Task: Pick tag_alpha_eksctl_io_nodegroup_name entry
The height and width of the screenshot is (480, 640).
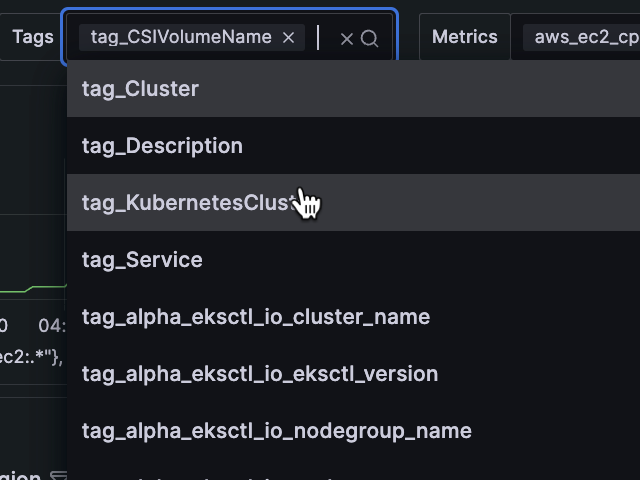Action: (276, 431)
